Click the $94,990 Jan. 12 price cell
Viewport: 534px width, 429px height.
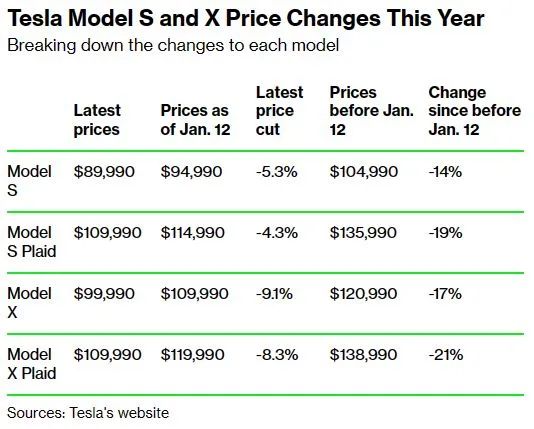point(191,171)
